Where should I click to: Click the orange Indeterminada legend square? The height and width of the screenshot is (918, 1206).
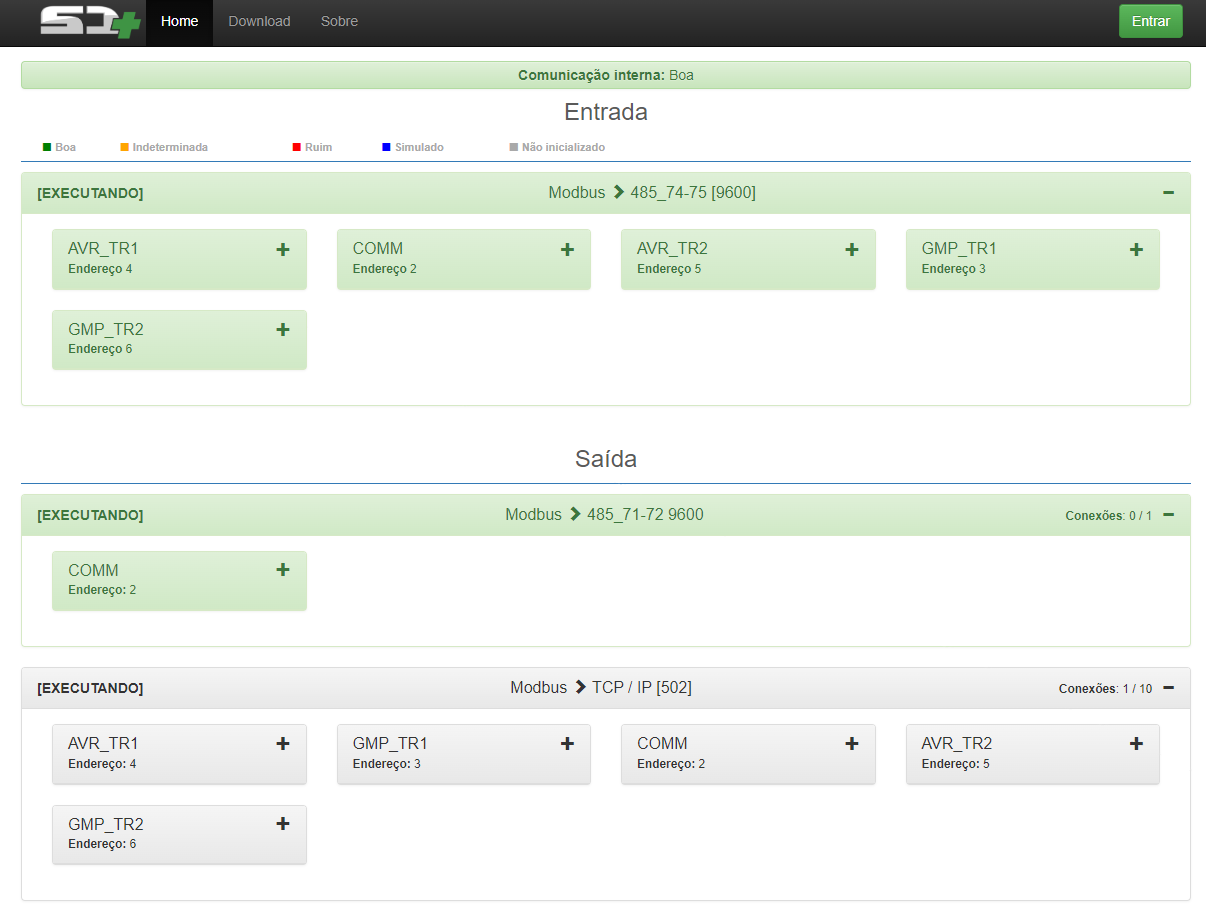coord(124,147)
